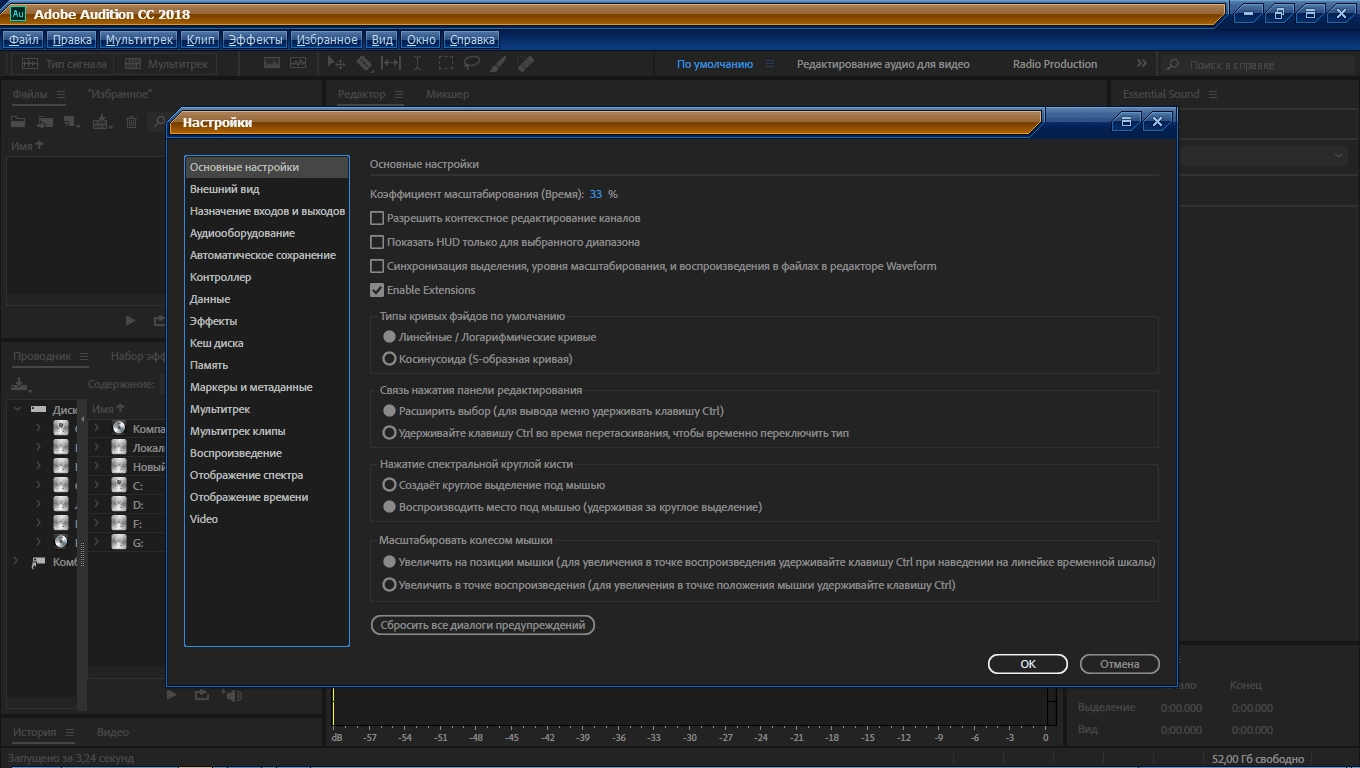This screenshot has height=768, width=1360.
Task: Click the loop preview icon in Проводник panel
Action: (201, 695)
